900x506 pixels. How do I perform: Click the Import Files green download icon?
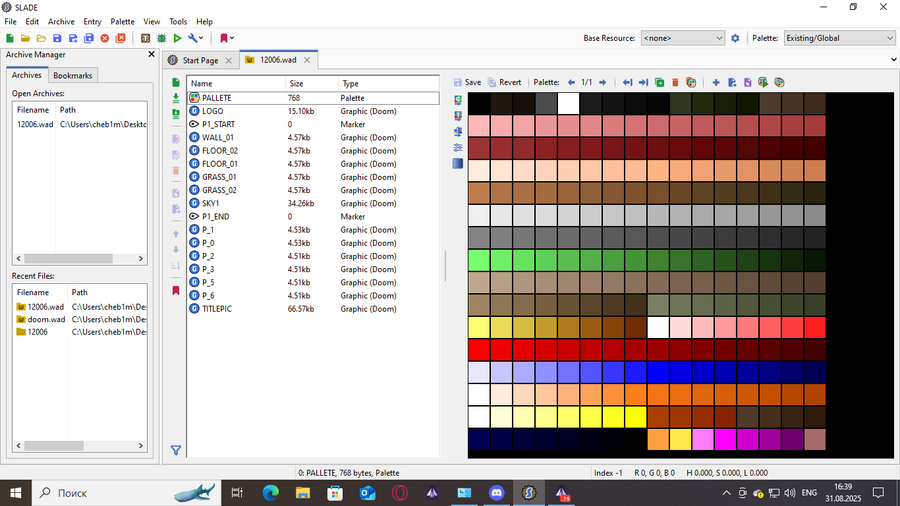coord(176,98)
